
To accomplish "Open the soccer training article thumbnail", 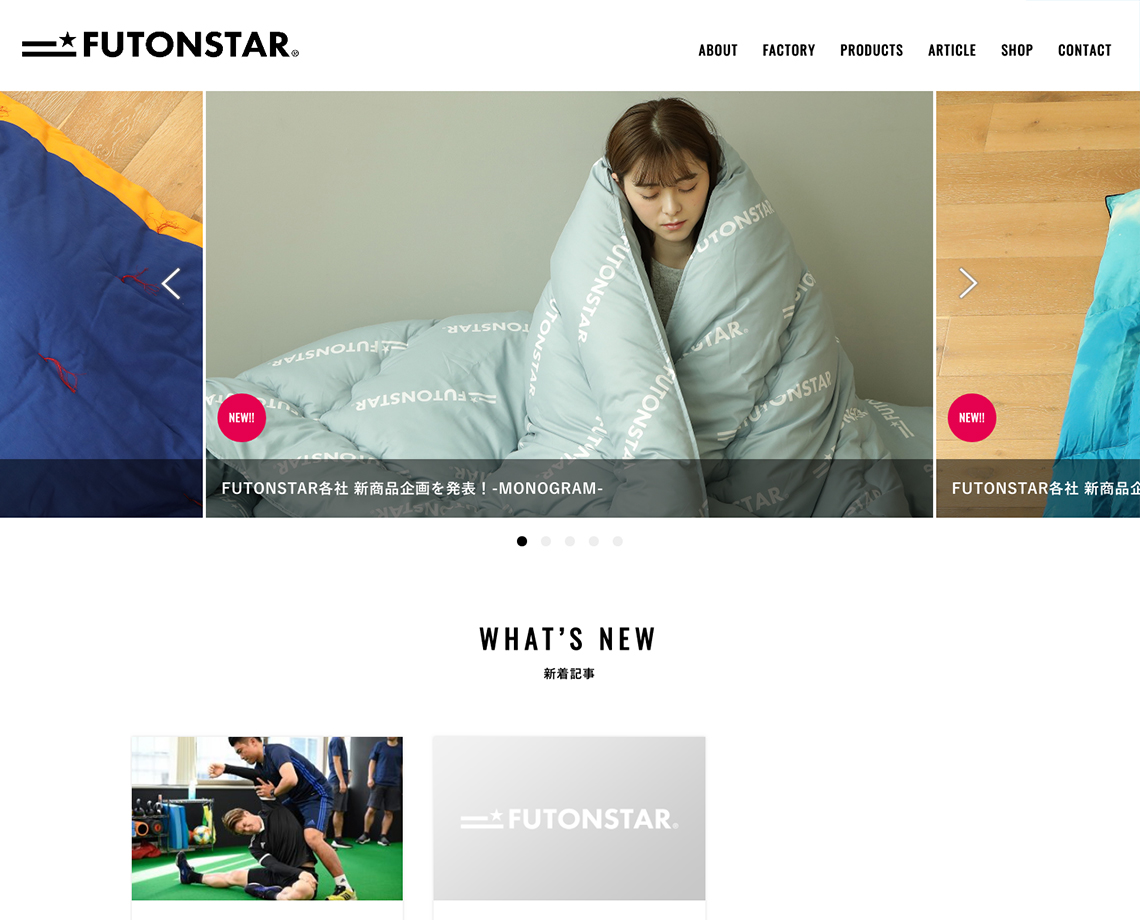I will [267, 818].
